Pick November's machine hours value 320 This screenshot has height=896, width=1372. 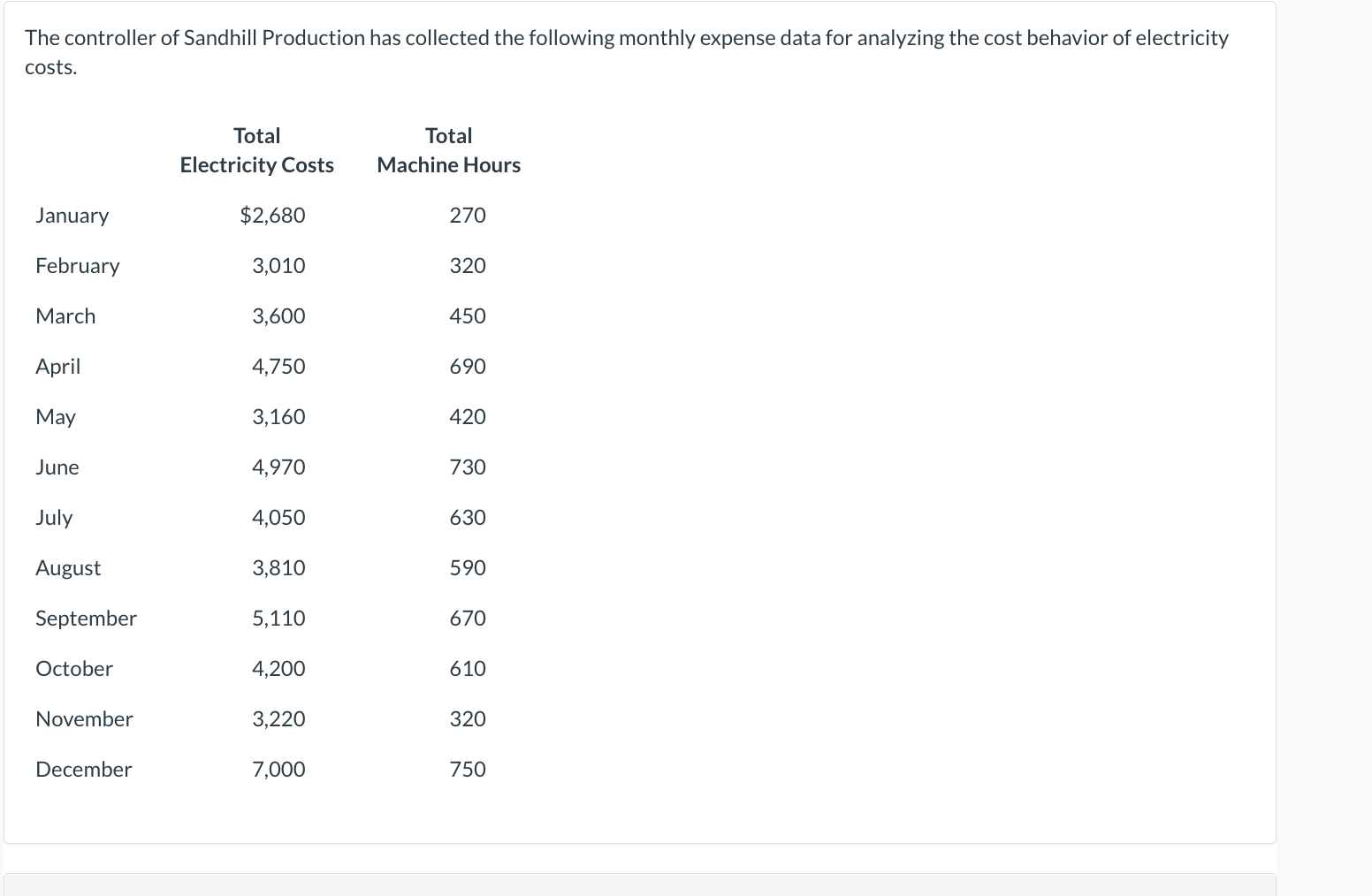pyautogui.click(x=468, y=719)
